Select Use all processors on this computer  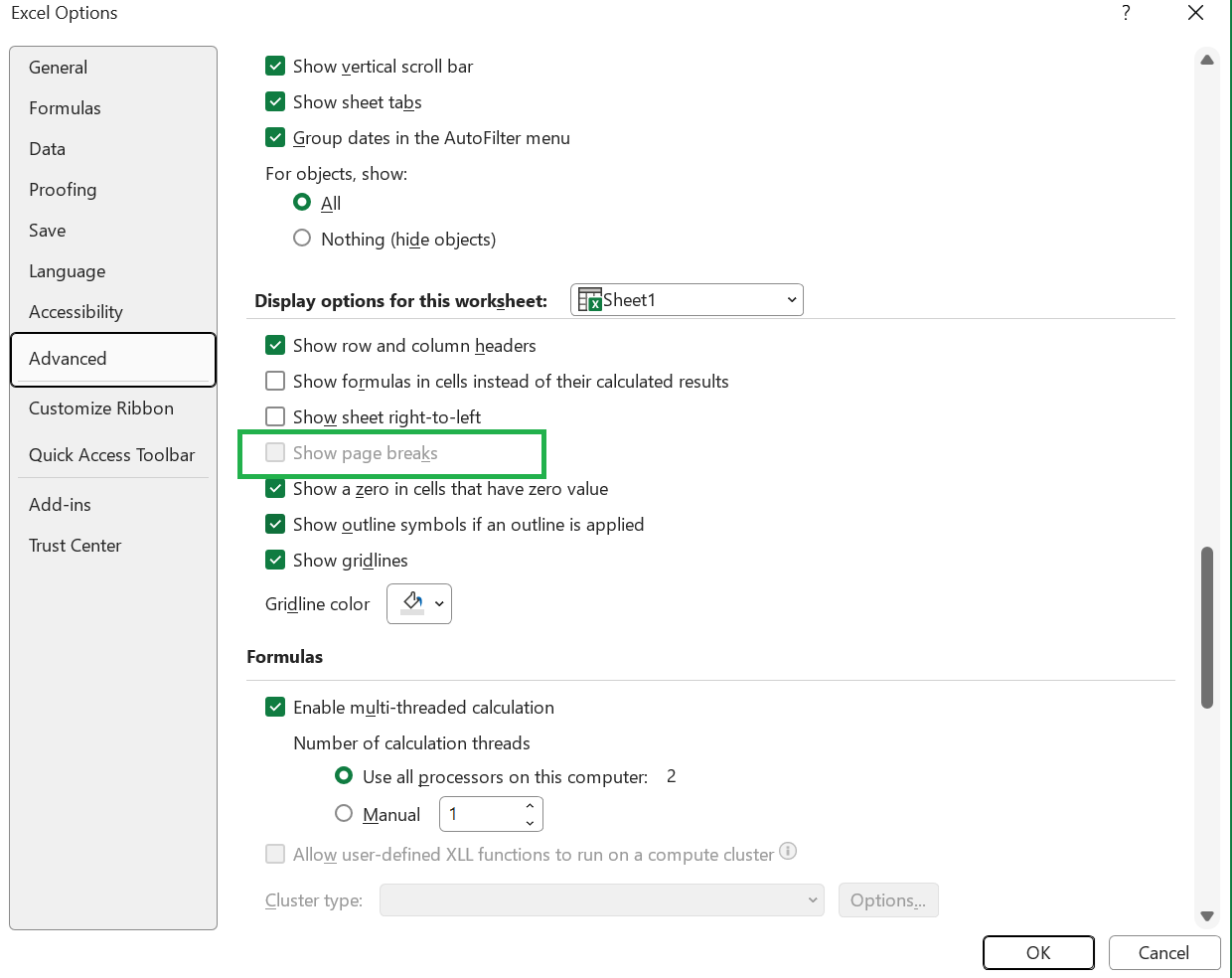[344, 775]
